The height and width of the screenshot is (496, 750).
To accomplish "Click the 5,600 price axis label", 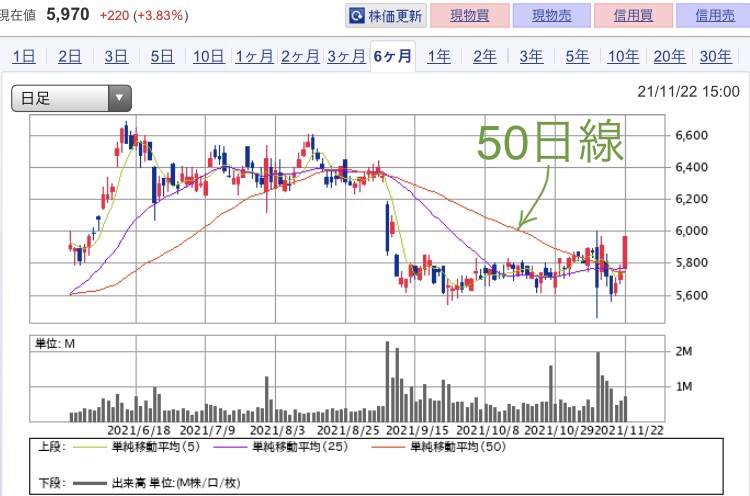I will click(x=691, y=295).
